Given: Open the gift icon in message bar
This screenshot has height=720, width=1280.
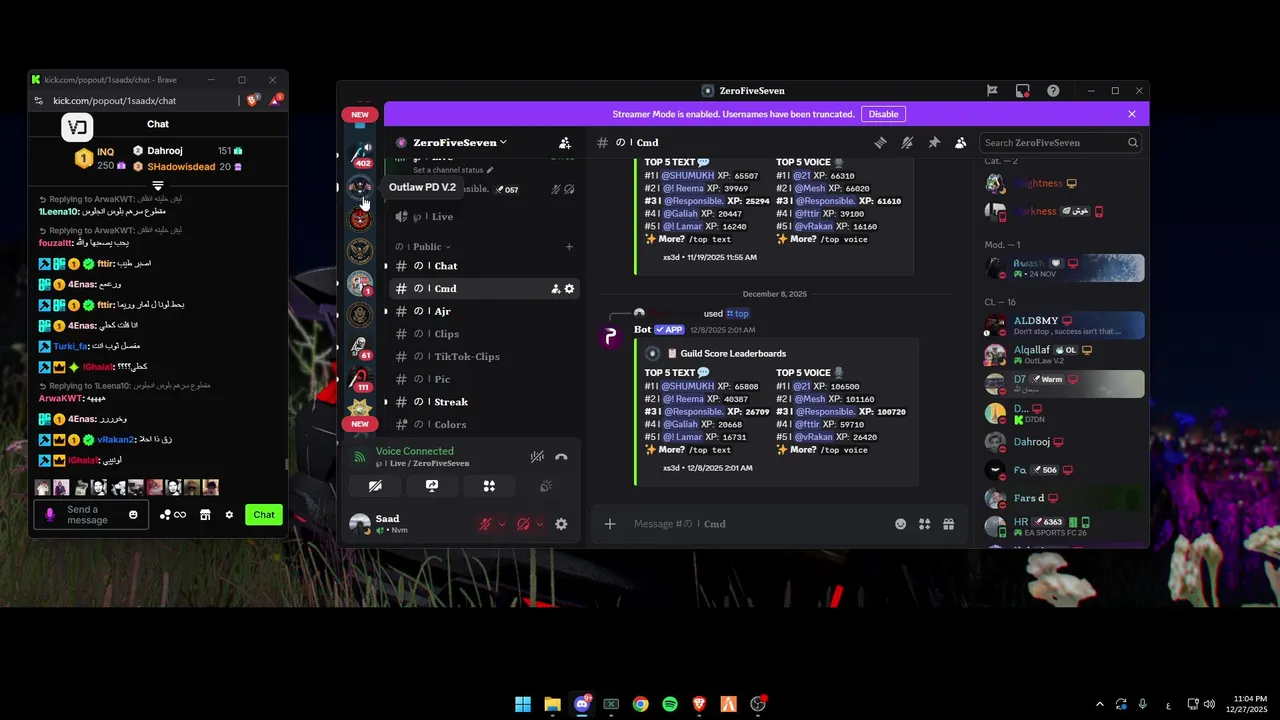Looking at the screenshot, I should pos(948,524).
